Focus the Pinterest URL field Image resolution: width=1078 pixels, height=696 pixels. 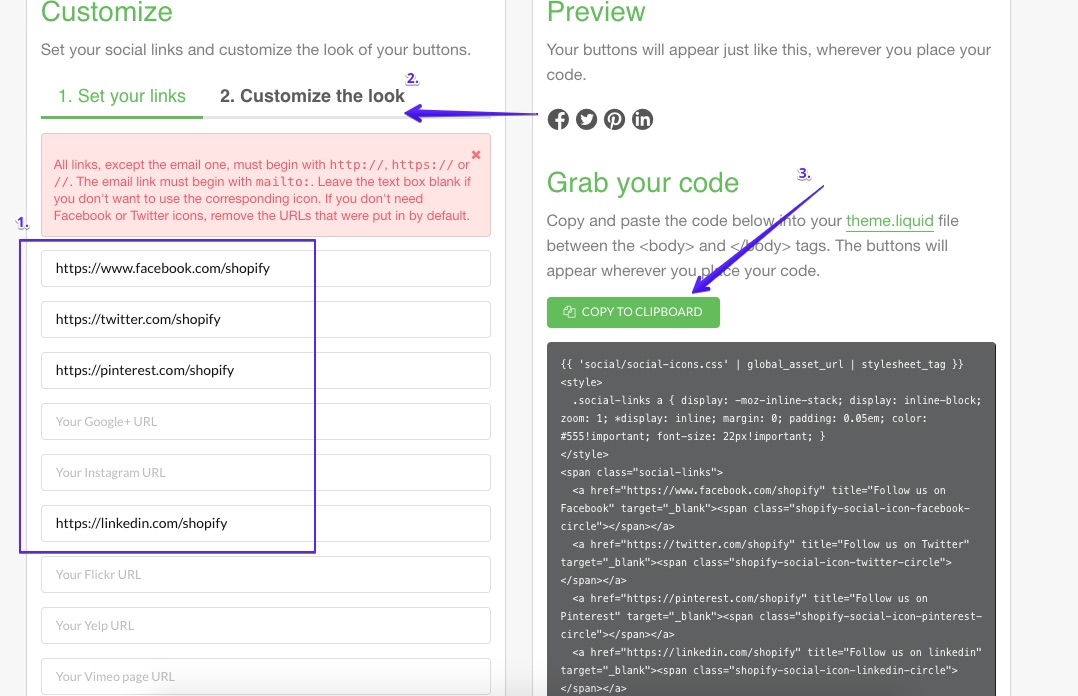tap(265, 370)
